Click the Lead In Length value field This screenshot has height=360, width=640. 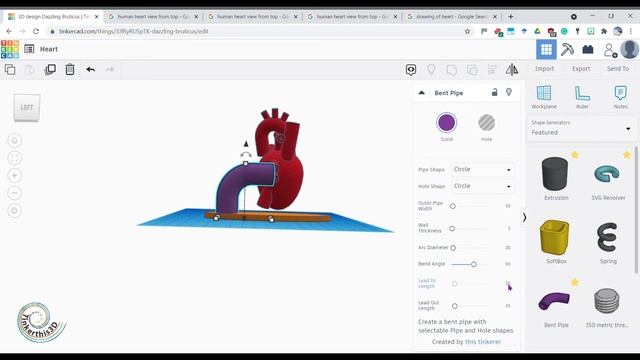pos(507,283)
